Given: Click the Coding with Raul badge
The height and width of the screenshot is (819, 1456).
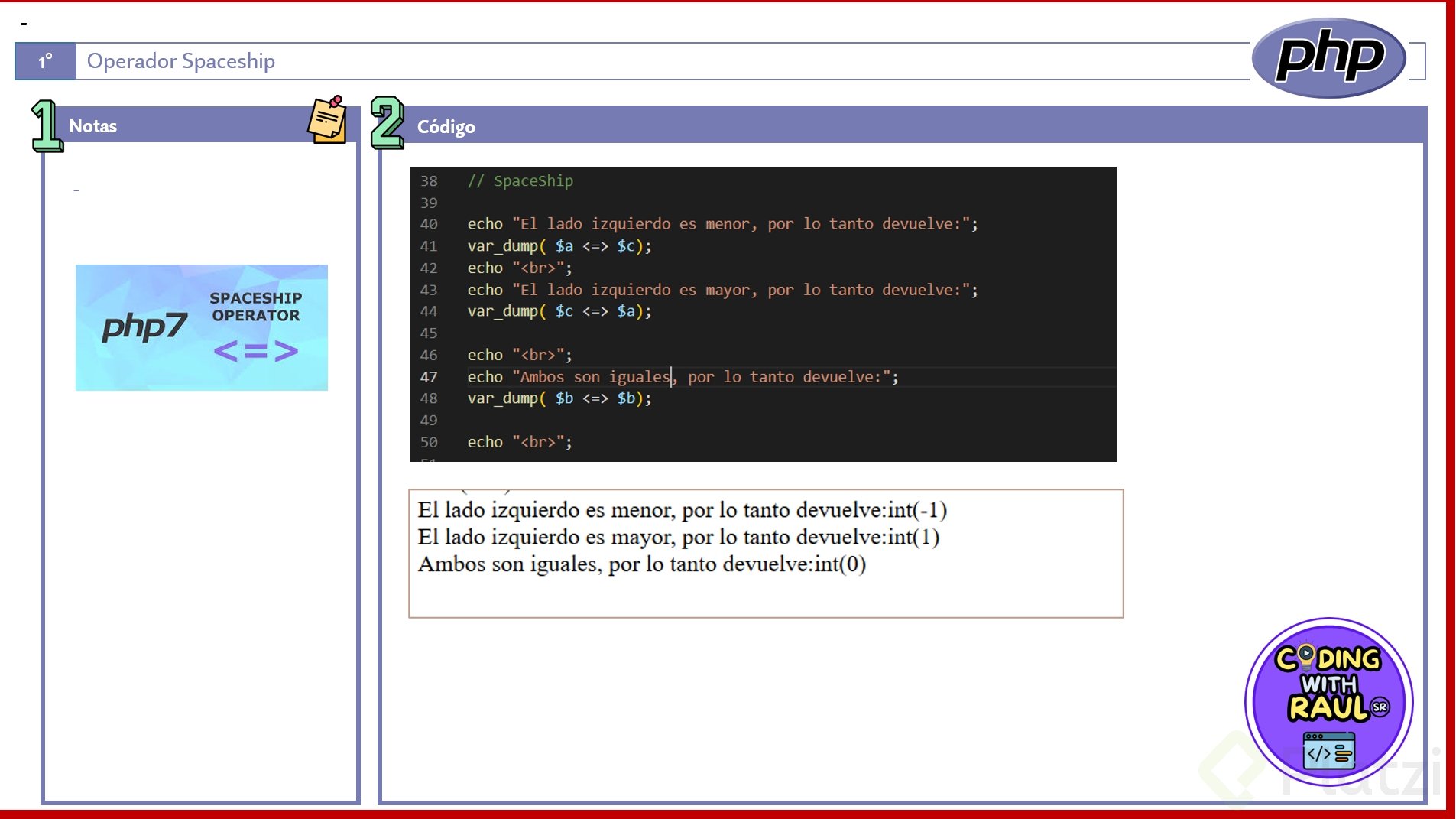Looking at the screenshot, I should [x=1329, y=702].
